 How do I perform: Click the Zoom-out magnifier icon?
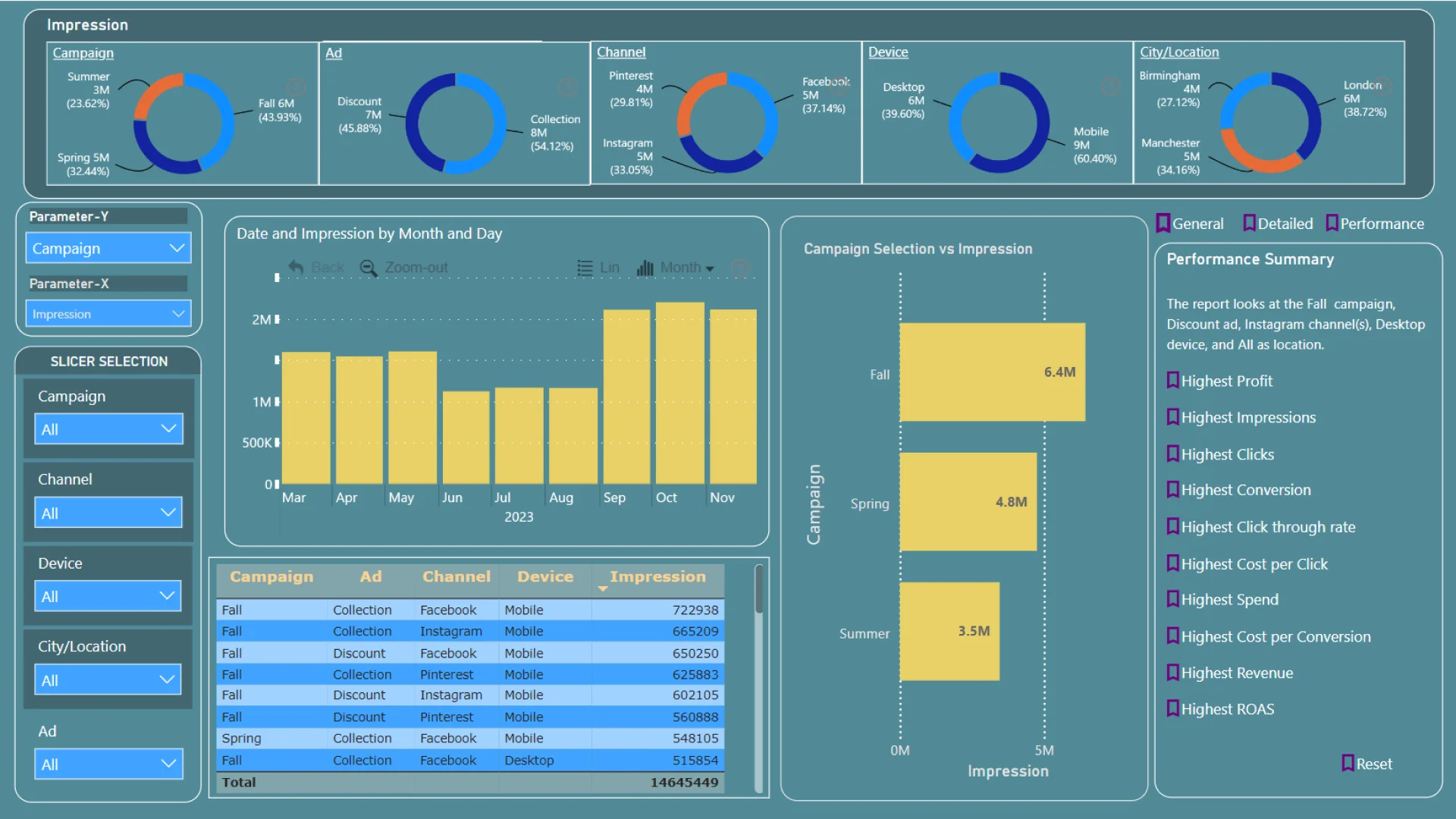(x=368, y=268)
